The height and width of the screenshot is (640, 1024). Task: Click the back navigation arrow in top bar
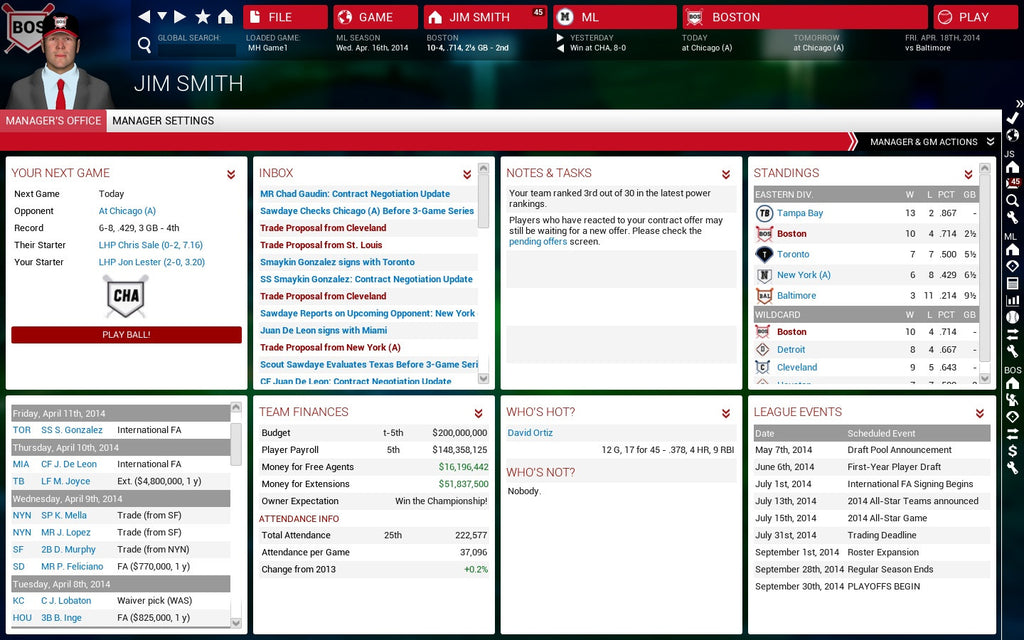[x=144, y=17]
